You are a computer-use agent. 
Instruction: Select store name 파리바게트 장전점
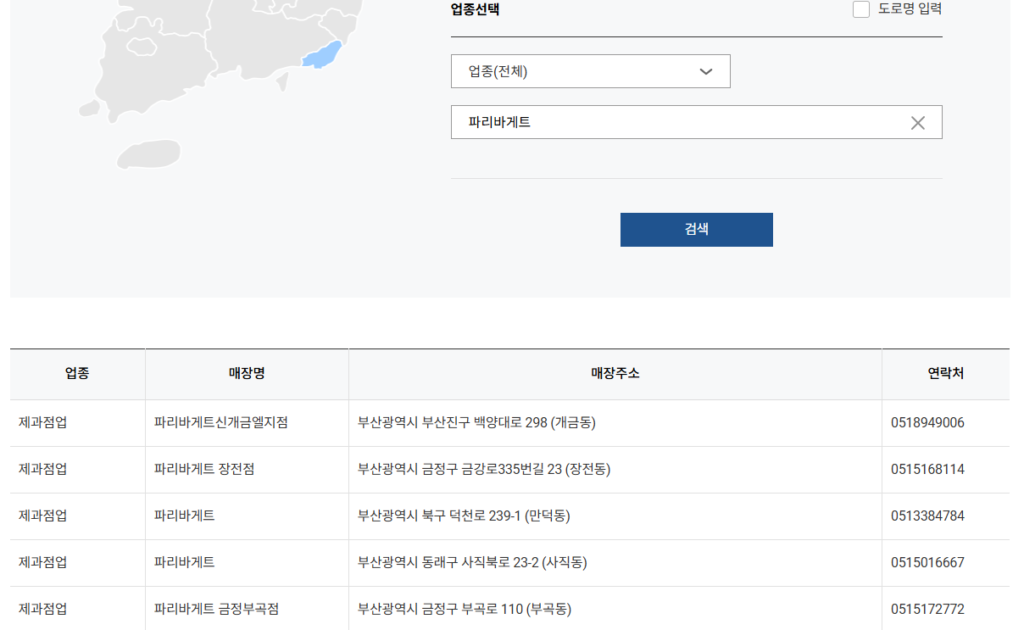pos(204,469)
